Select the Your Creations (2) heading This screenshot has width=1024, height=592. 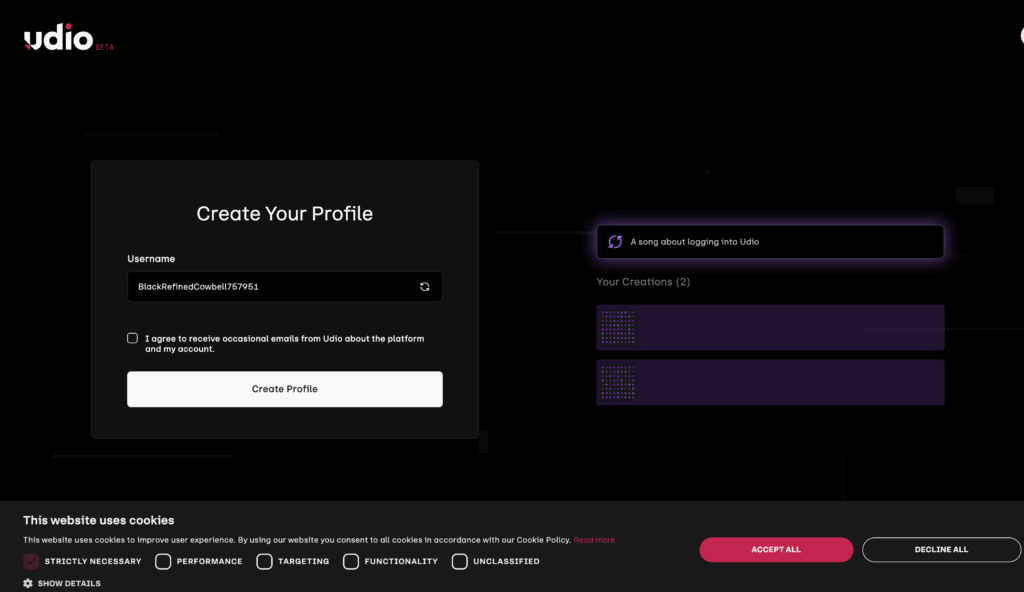643,282
